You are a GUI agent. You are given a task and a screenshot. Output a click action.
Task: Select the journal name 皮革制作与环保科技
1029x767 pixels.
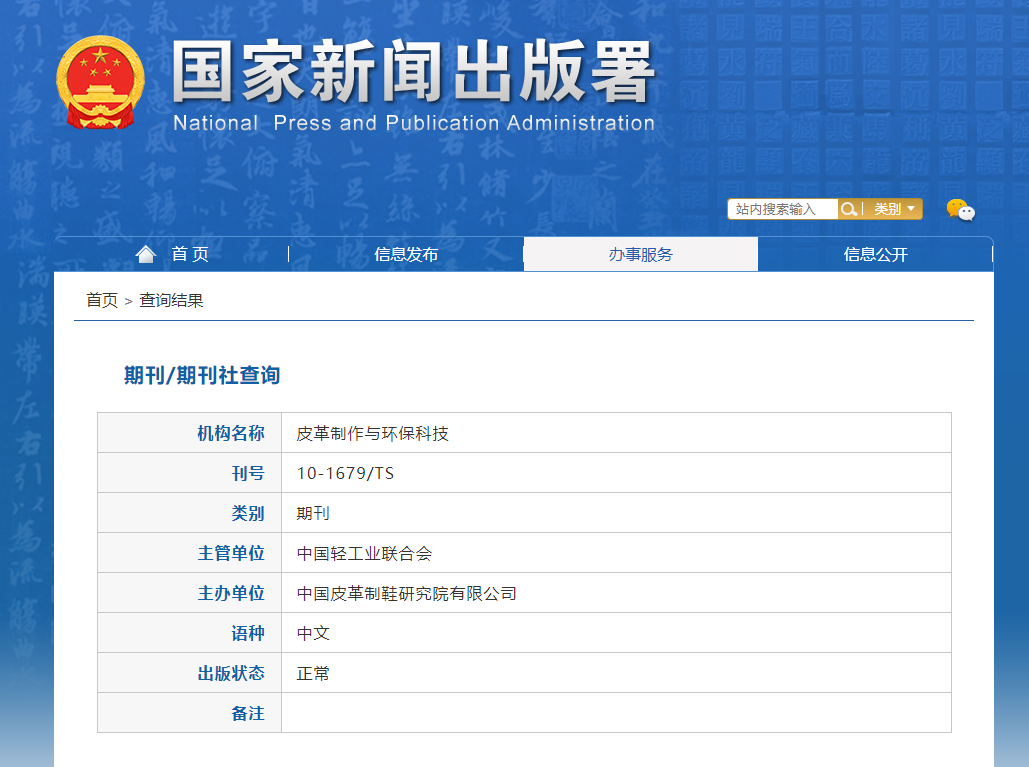coord(373,434)
